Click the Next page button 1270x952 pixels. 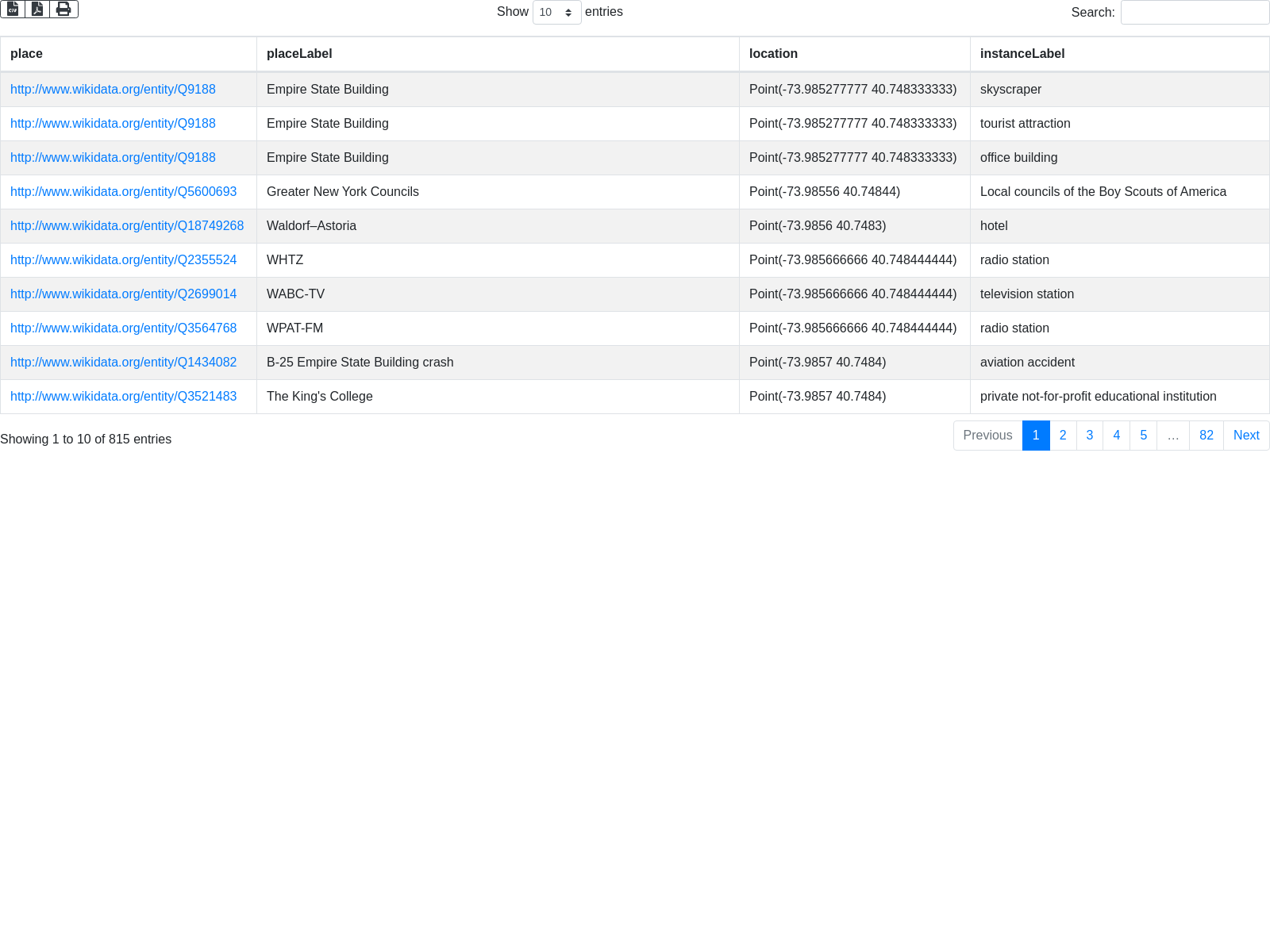click(x=1245, y=436)
